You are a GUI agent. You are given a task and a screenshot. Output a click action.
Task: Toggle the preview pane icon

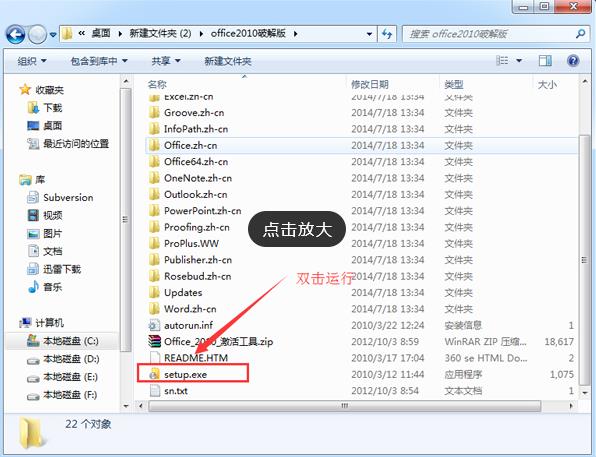pyautogui.click(x=545, y=60)
